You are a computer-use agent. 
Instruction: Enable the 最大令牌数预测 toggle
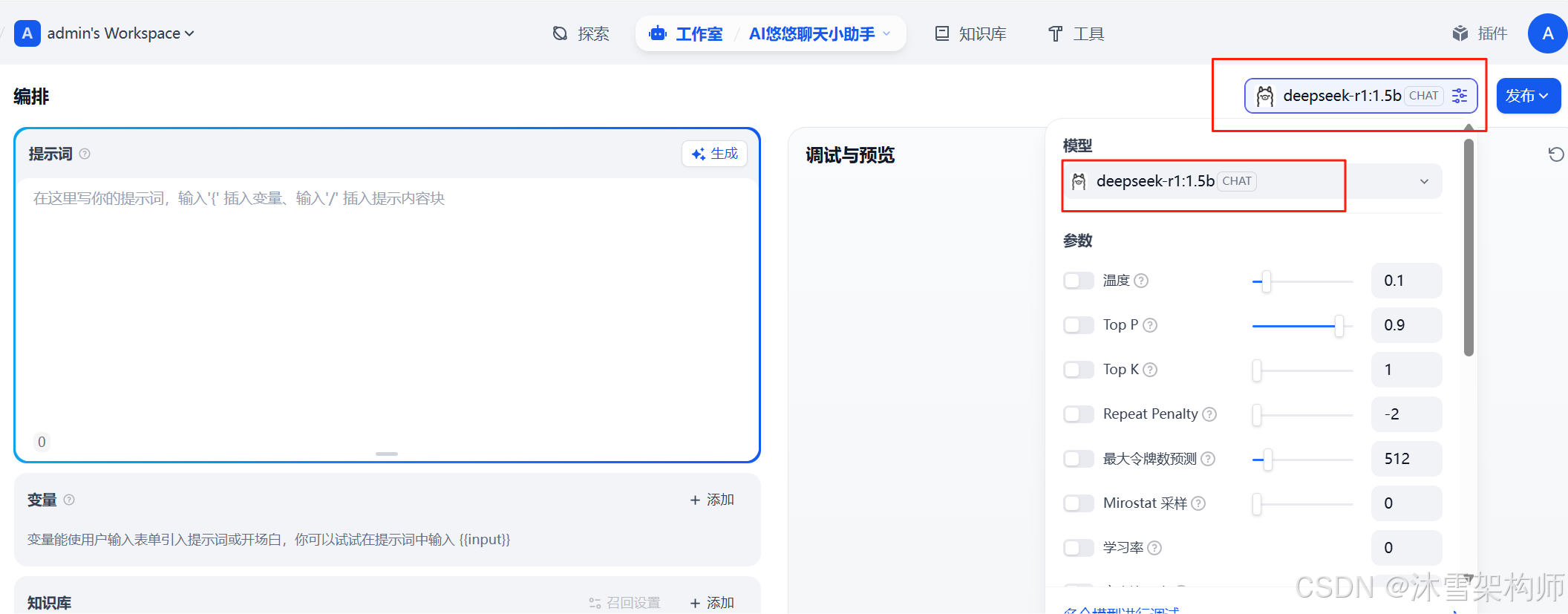[x=1078, y=459]
